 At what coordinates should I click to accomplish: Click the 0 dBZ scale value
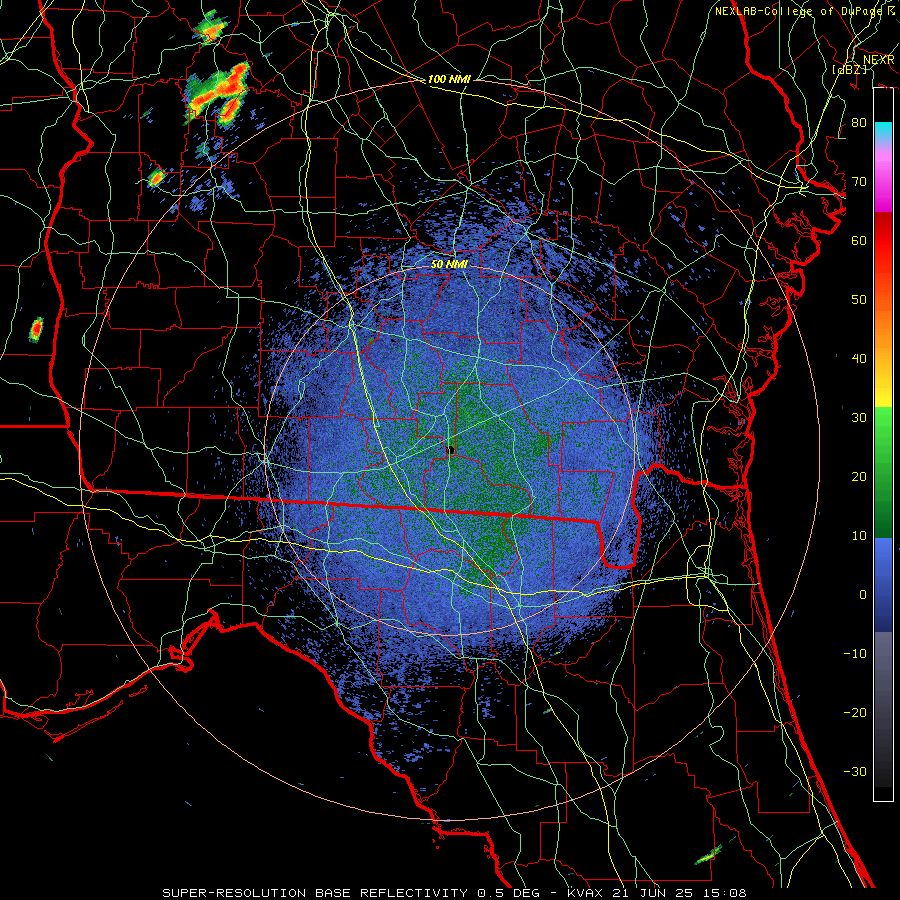click(863, 595)
